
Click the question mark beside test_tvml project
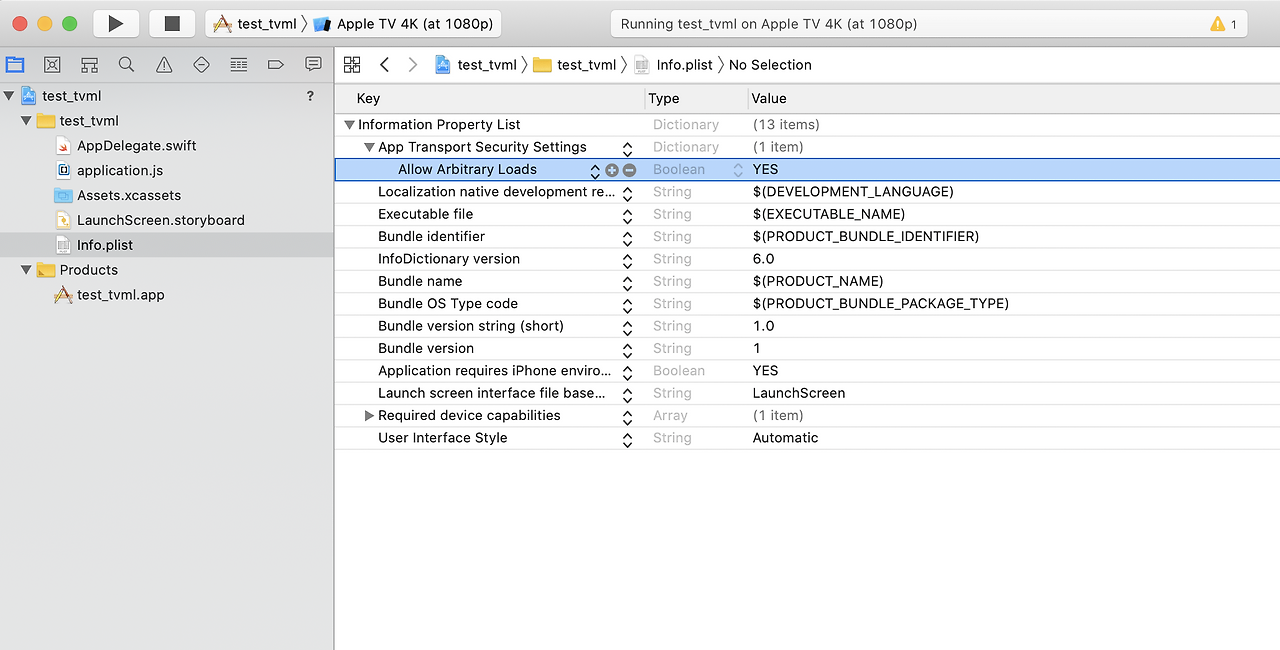(x=310, y=96)
